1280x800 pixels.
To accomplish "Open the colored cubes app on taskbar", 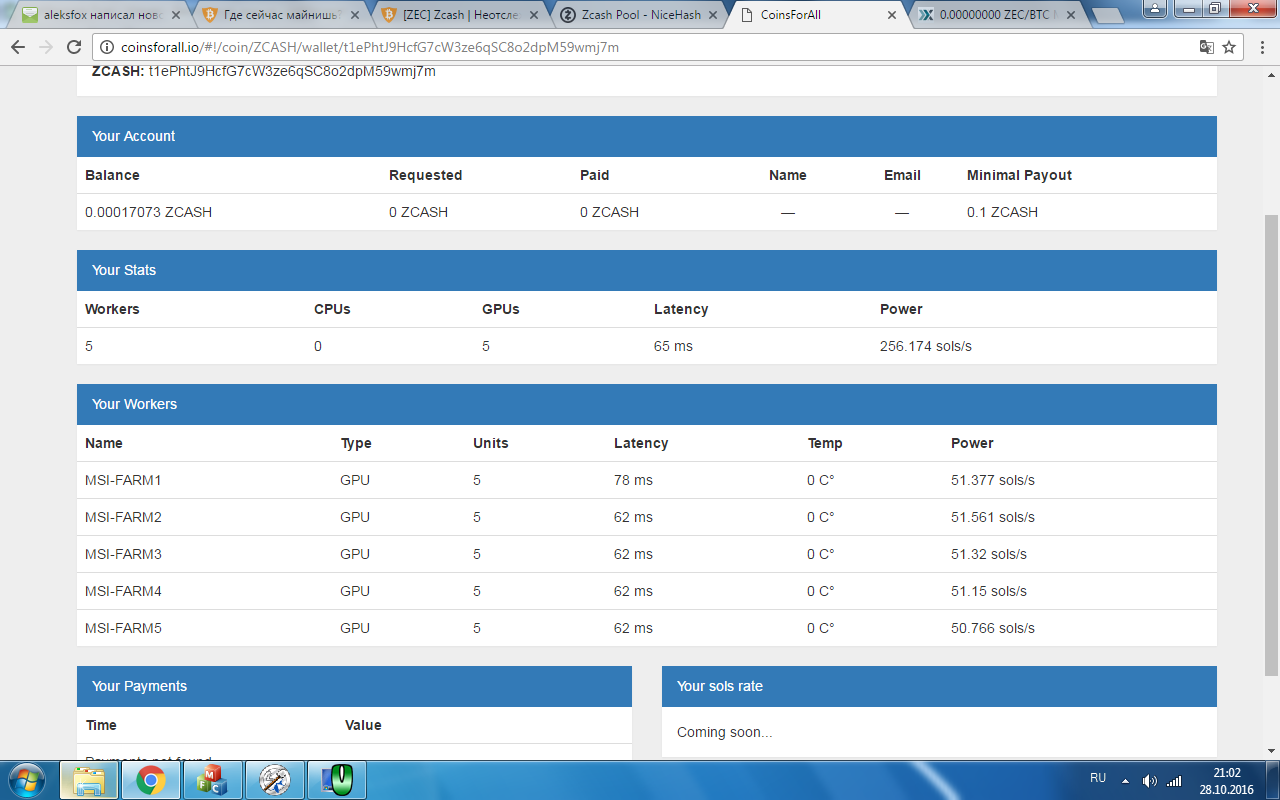I will point(212,780).
